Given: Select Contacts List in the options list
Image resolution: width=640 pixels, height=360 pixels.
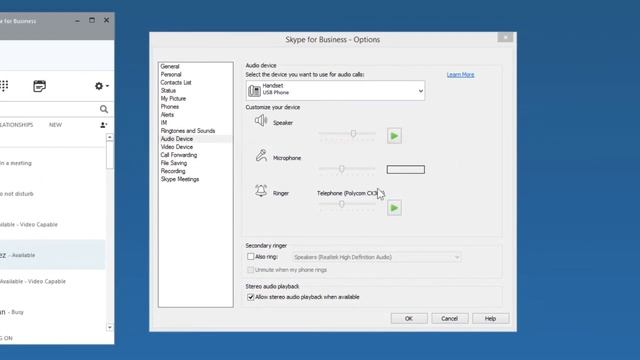Looking at the screenshot, I should click(x=176, y=82).
